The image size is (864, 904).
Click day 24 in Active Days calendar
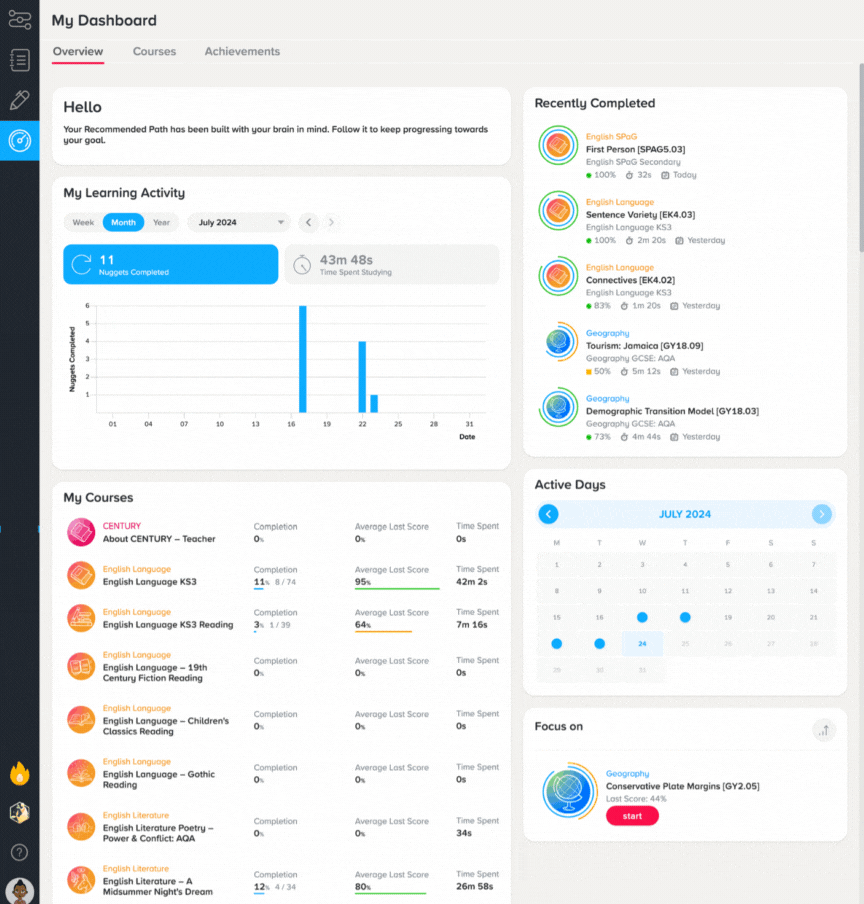pyautogui.click(x=642, y=643)
